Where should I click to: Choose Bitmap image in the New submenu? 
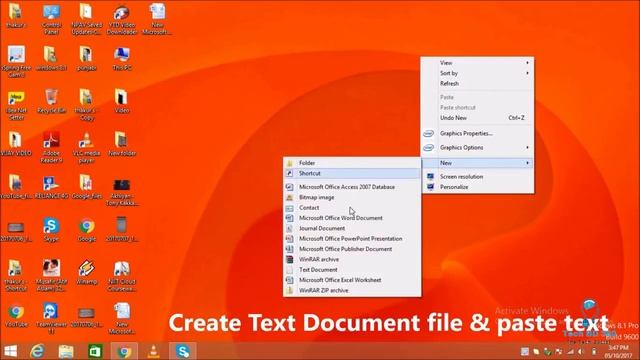(352, 197)
